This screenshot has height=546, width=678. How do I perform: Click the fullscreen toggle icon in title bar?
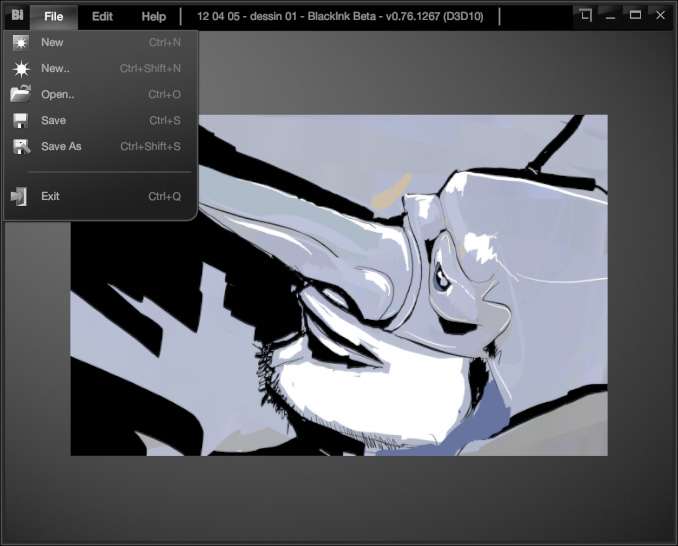(585, 16)
